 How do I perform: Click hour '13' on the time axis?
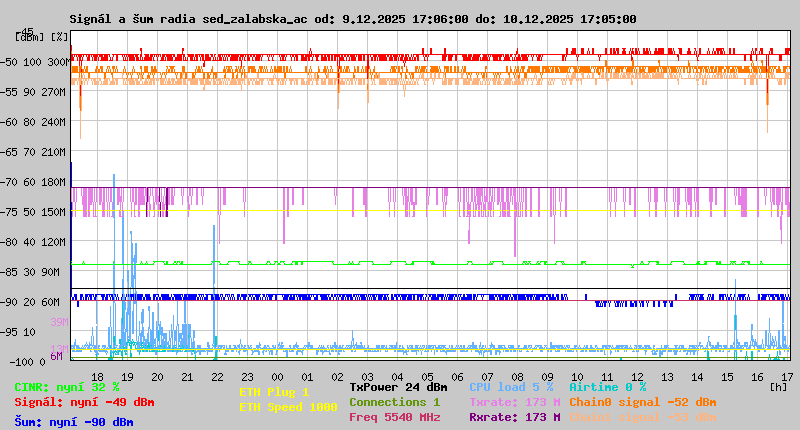pos(667,377)
